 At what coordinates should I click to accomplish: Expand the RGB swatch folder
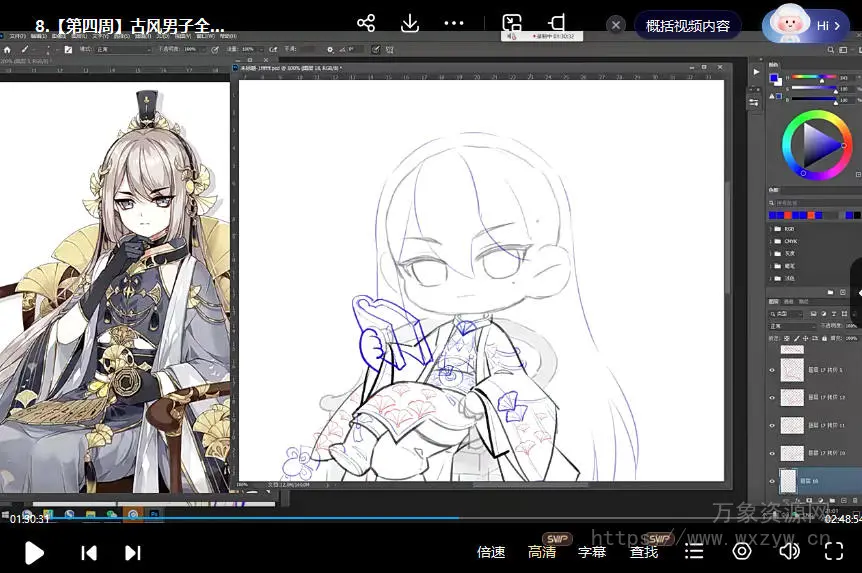click(776, 228)
